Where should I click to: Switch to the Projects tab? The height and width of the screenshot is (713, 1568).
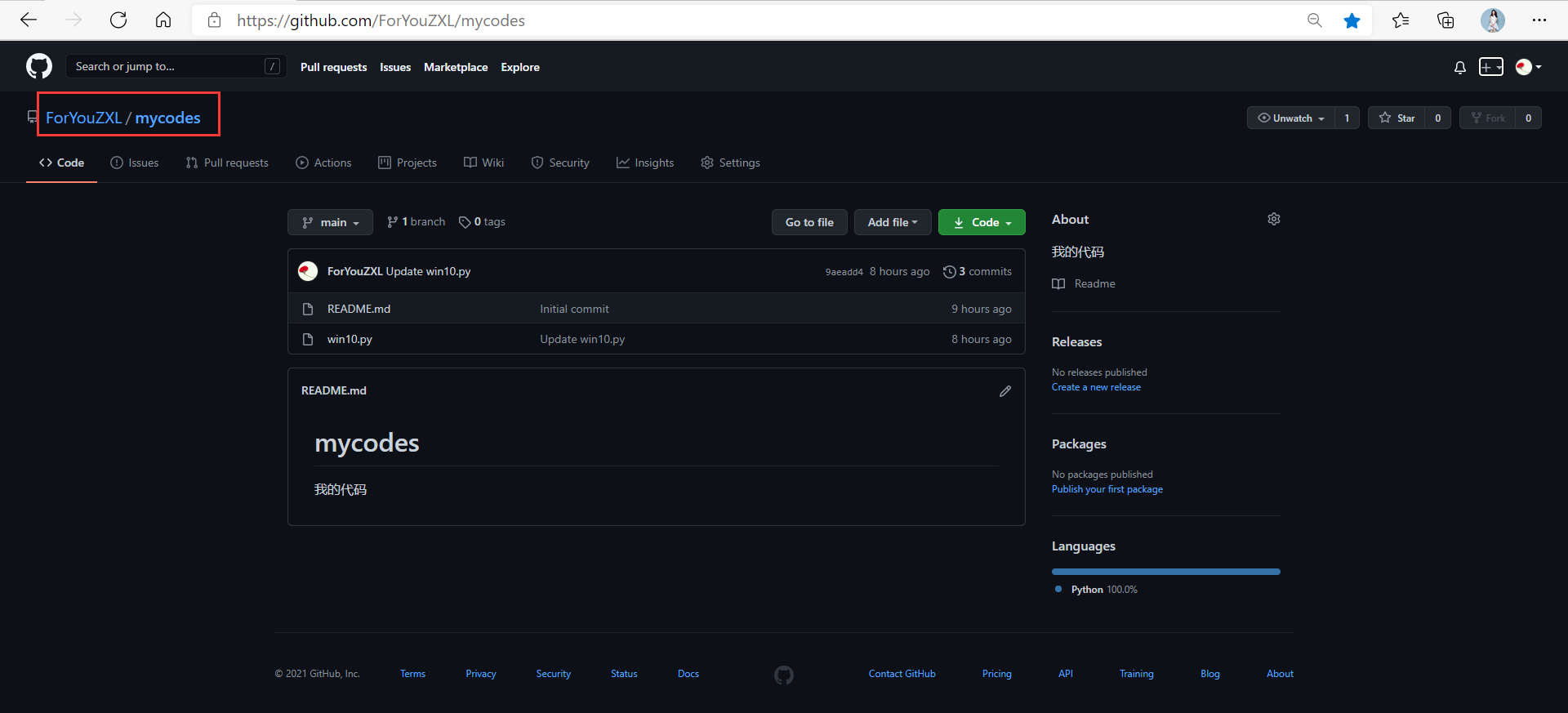pos(408,163)
